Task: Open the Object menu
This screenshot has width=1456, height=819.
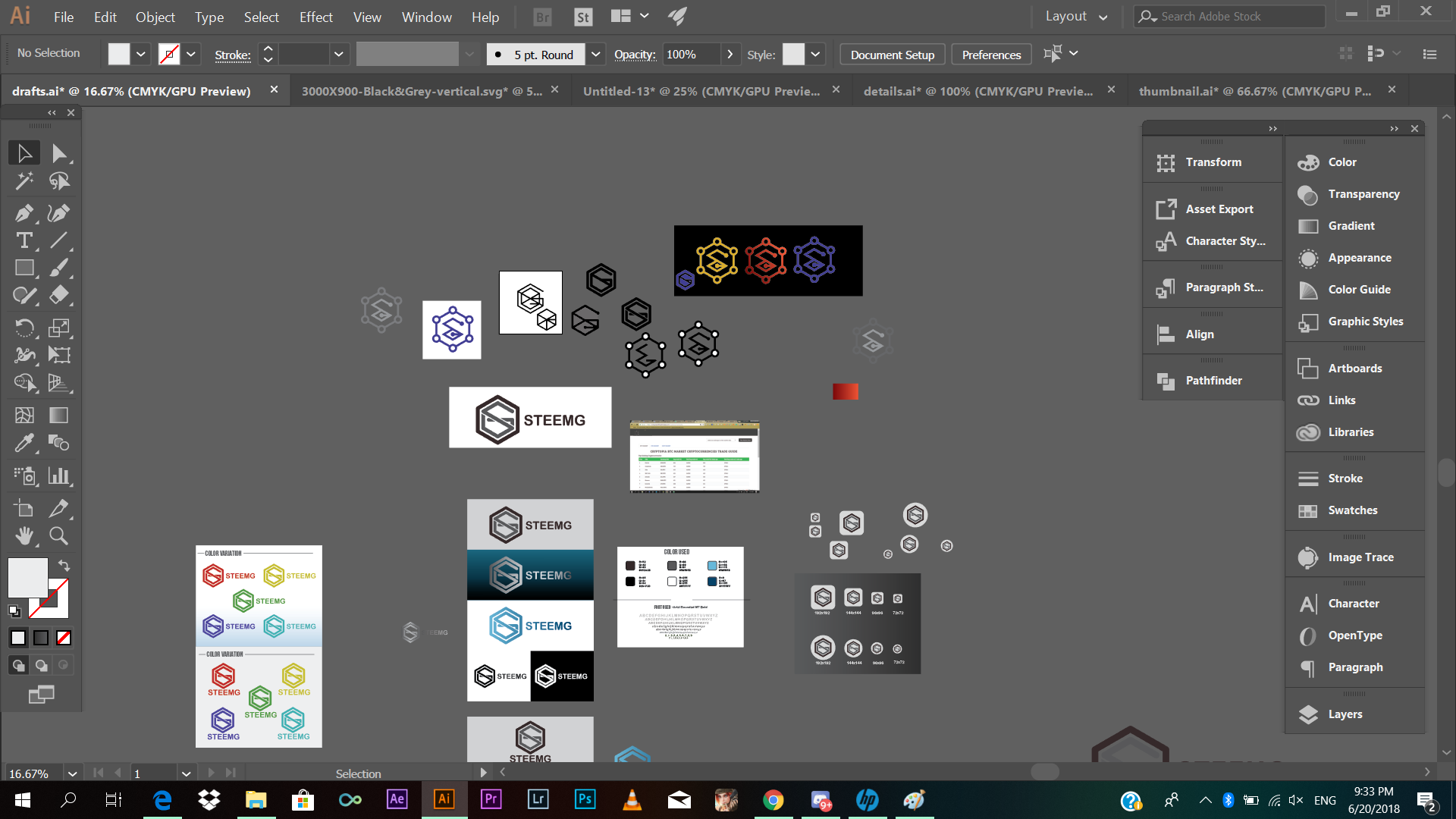Action: 155,17
